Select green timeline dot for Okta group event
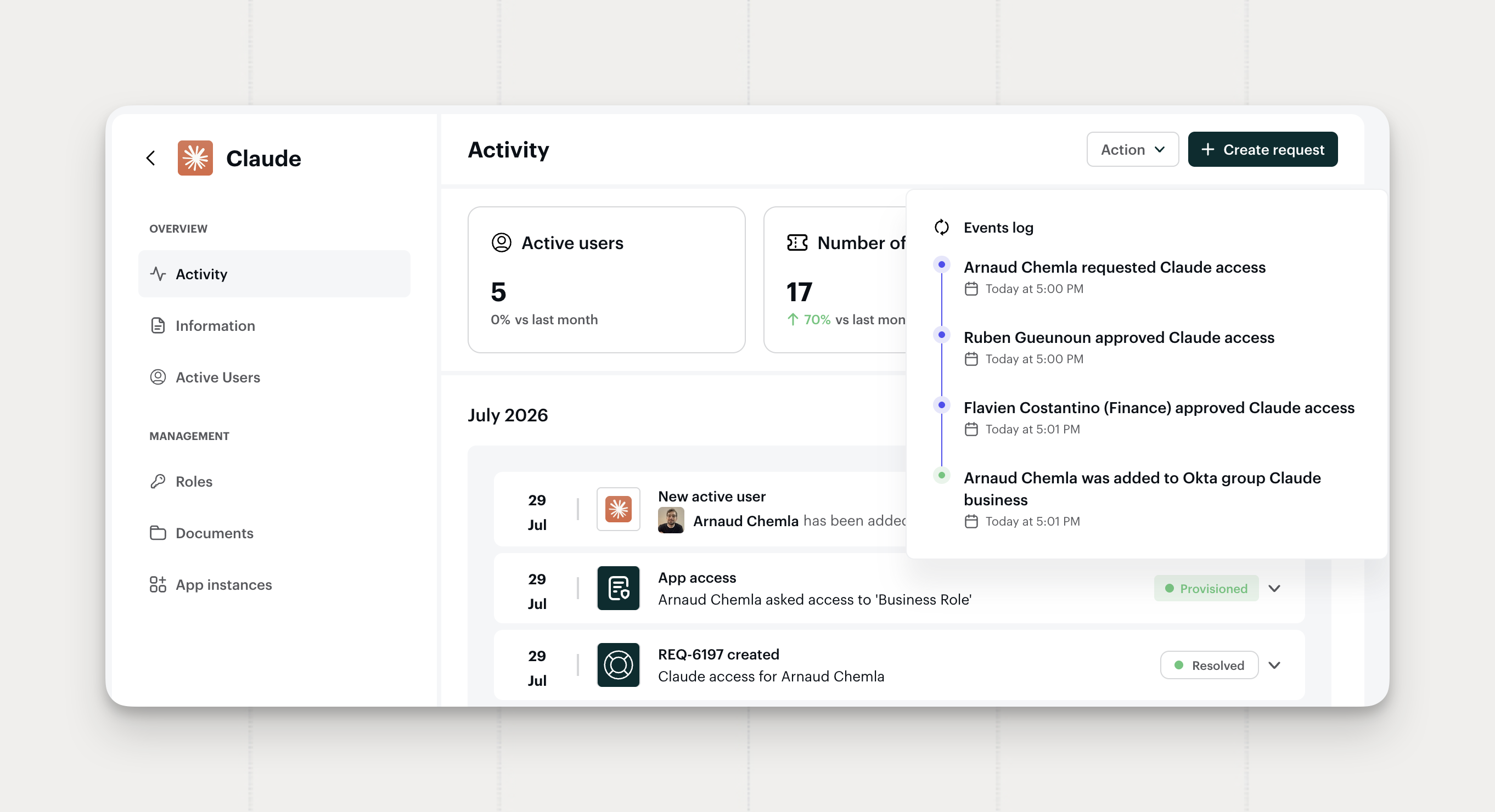This screenshot has width=1495, height=812. [x=942, y=475]
